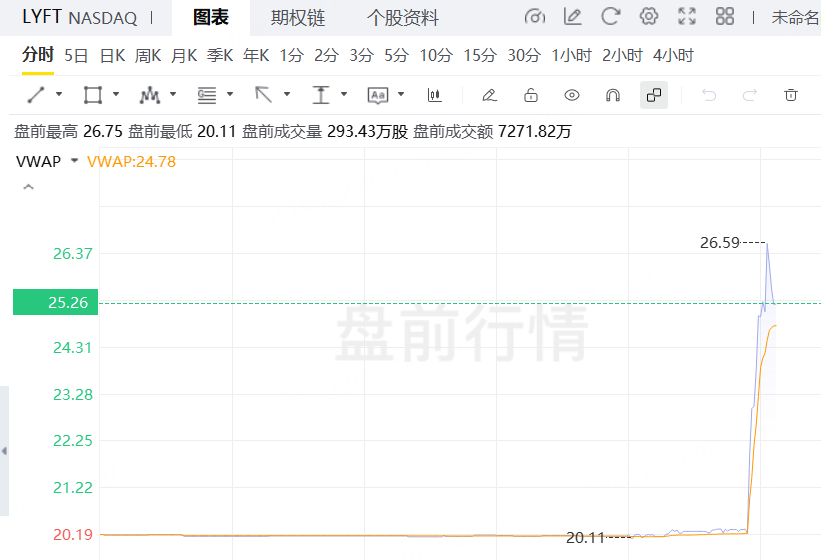This screenshot has height=560, width=821.
Task: Click the 未命名 layout name
Action: pyautogui.click(x=796, y=18)
